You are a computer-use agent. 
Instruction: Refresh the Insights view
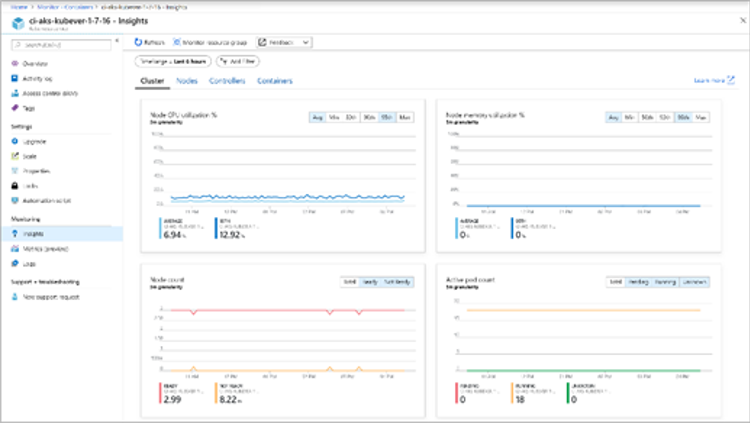pyautogui.click(x=149, y=43)
